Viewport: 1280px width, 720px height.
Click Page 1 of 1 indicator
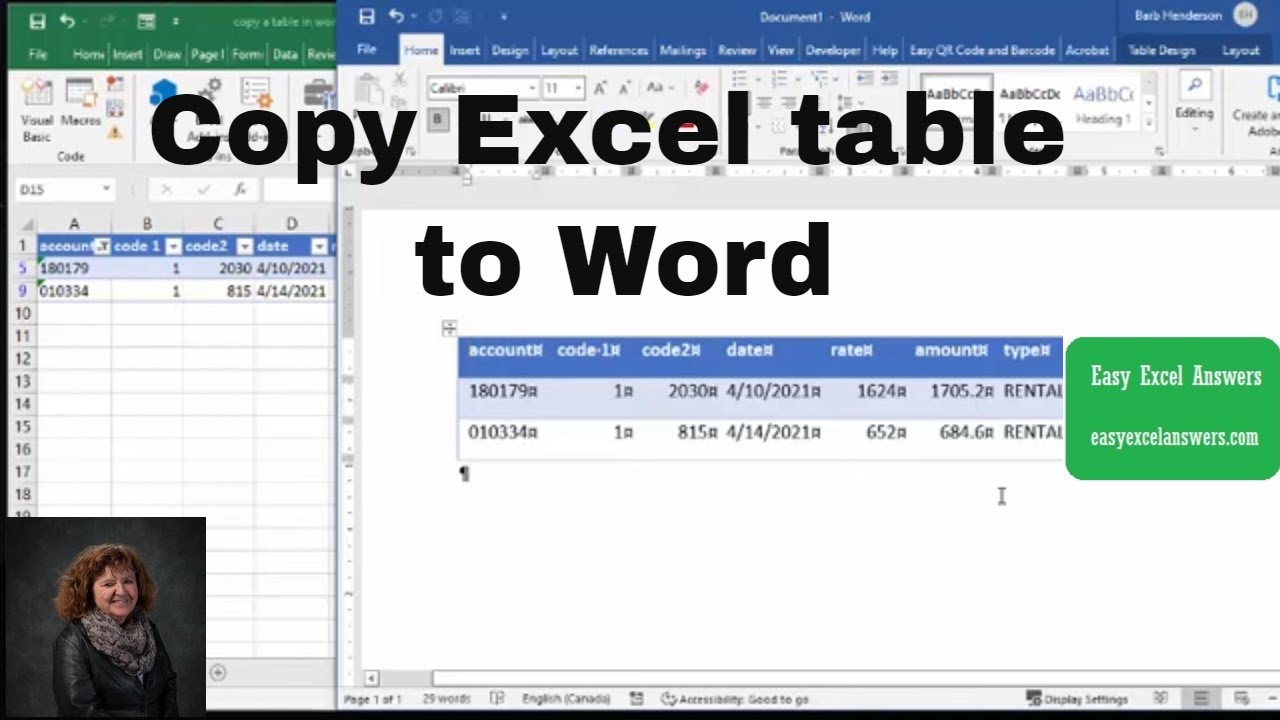372,699
